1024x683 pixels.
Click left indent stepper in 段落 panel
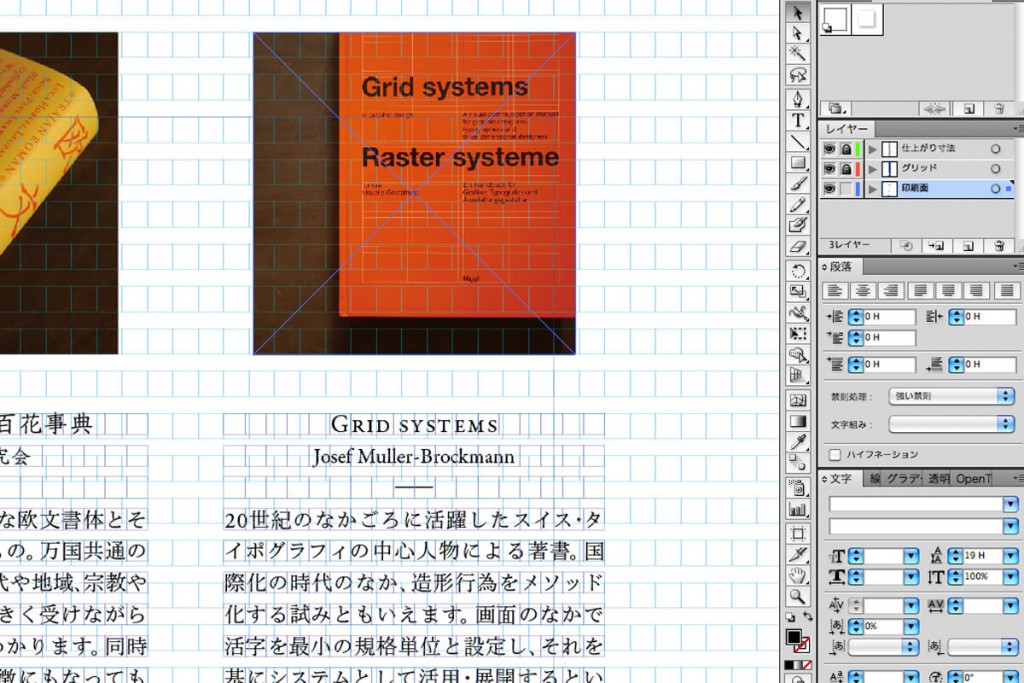(856, 317)
